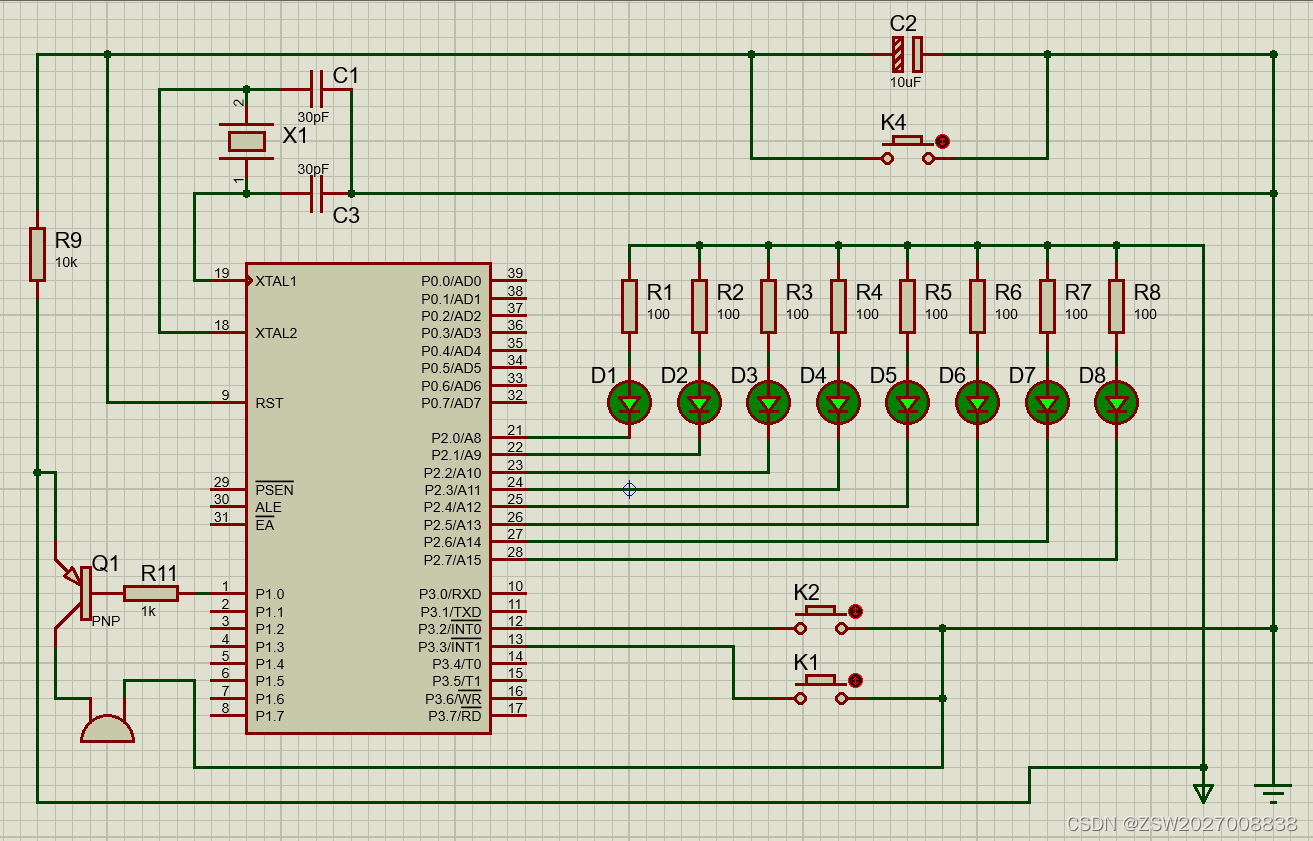1313x841 pixels.
Task: Click the 10uF value text
Action: coord(906,83)
